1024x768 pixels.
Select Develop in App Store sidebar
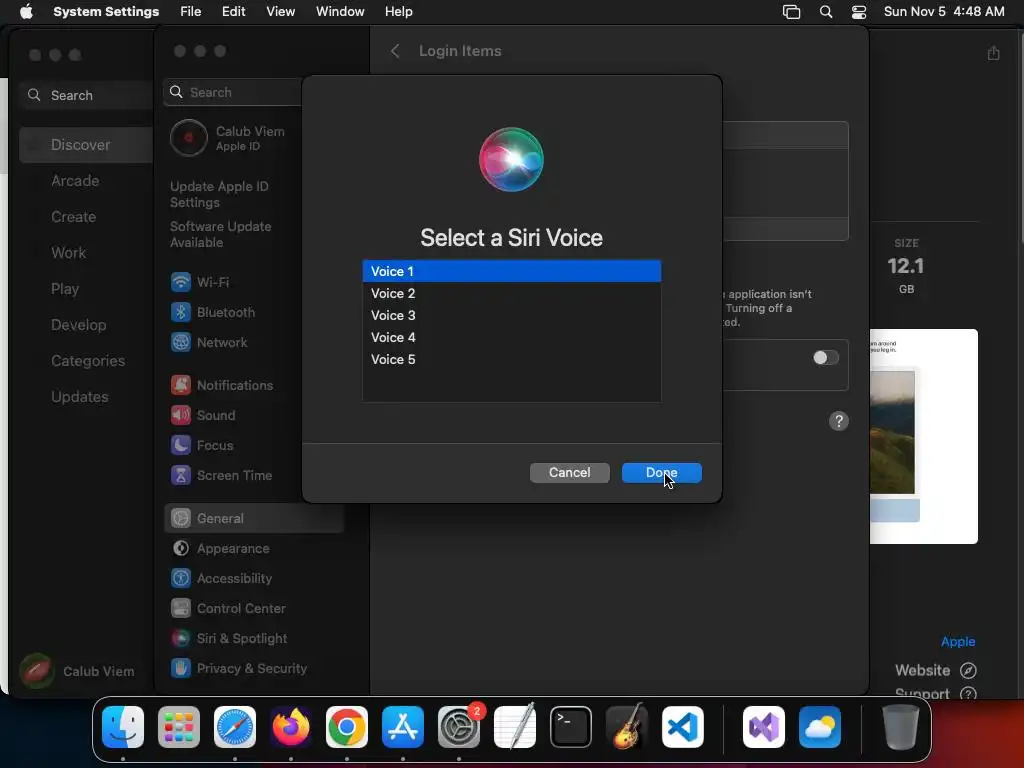click(79, 325)
